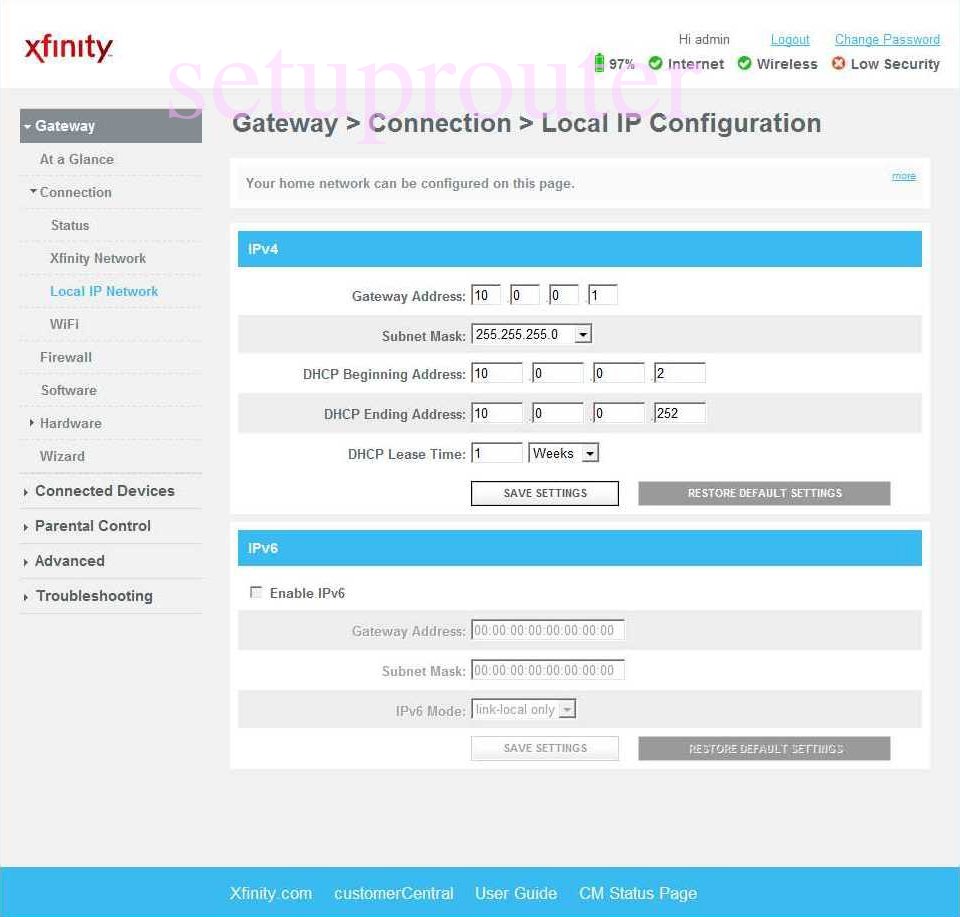Collapse the Connection section

point(77,192)
